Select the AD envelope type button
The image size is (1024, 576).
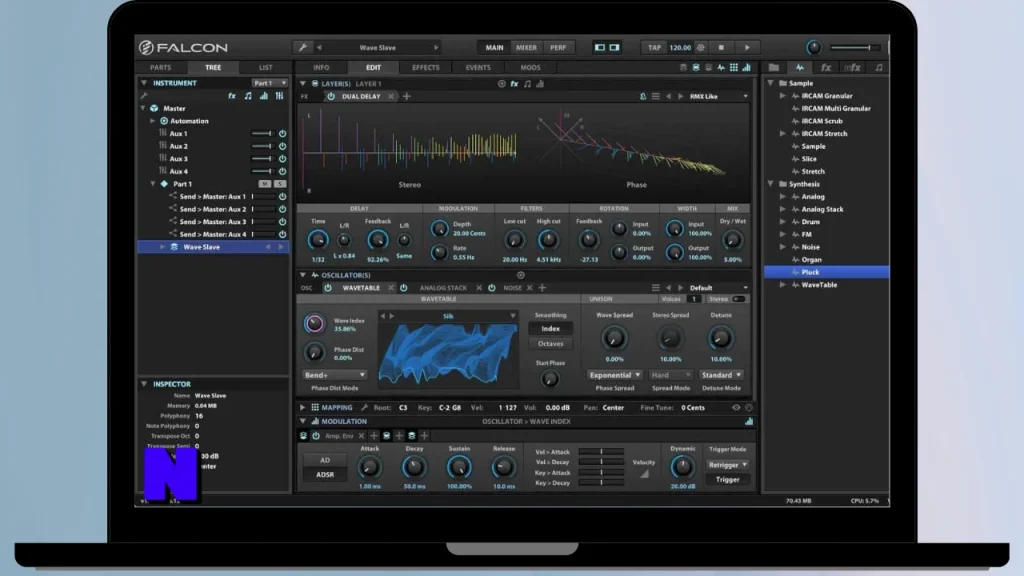(325, 460)
